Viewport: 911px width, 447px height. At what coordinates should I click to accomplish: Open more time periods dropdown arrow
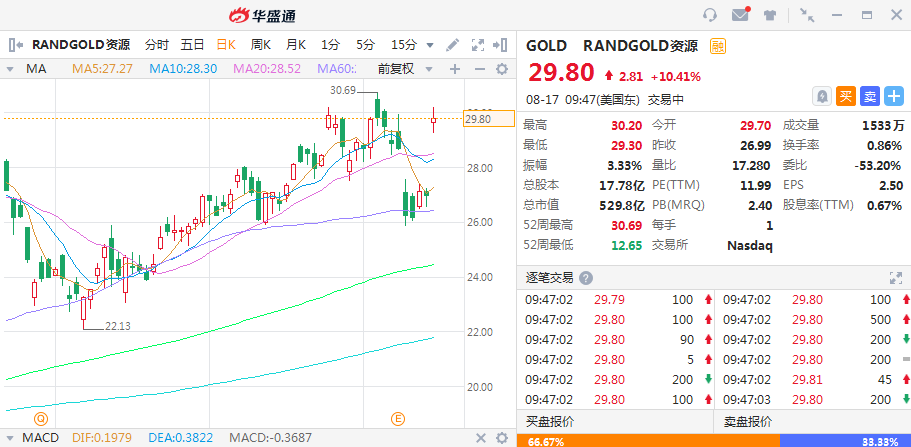click(430, 45)
